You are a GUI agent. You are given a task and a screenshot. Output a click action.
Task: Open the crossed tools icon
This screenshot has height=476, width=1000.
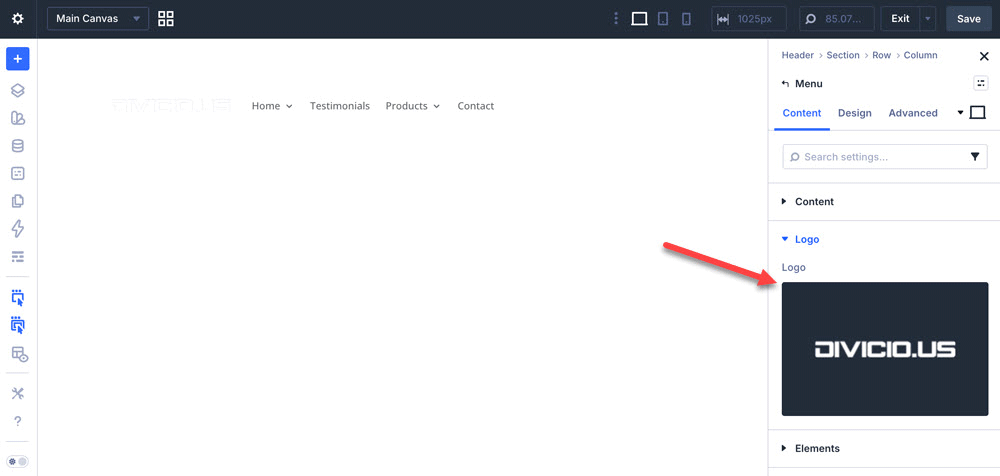[x=18, y=394]
